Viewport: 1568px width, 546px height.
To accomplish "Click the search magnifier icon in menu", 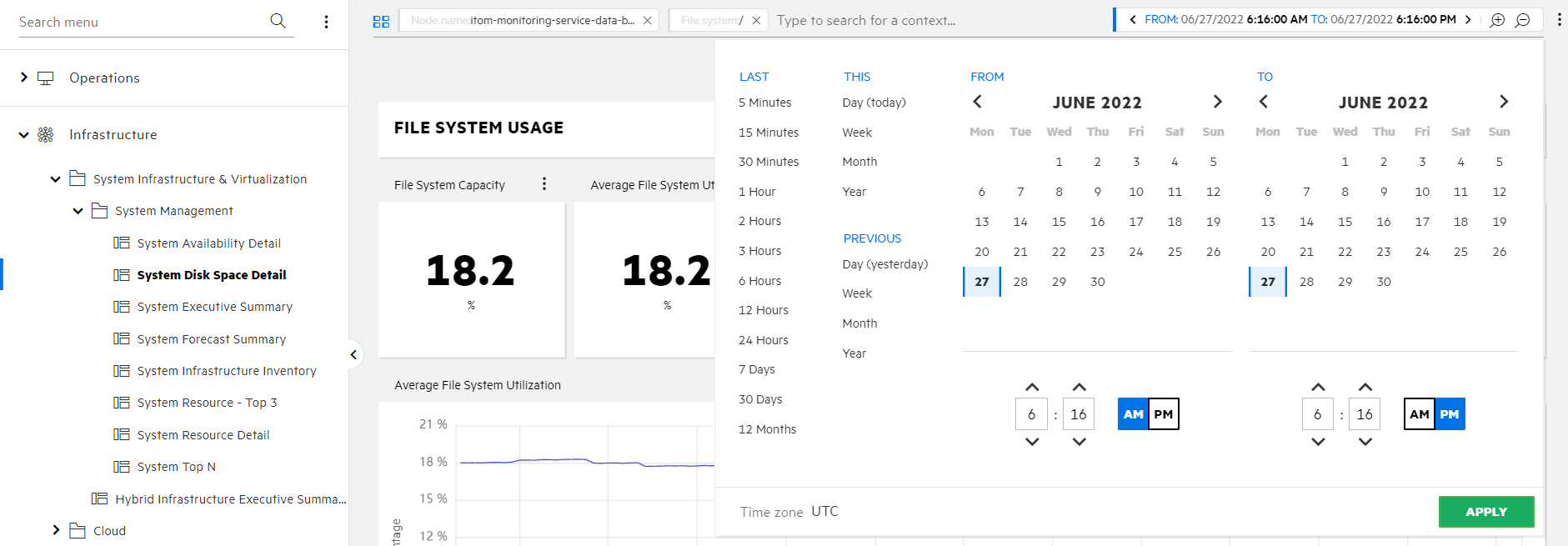I will tap(278, 21).
